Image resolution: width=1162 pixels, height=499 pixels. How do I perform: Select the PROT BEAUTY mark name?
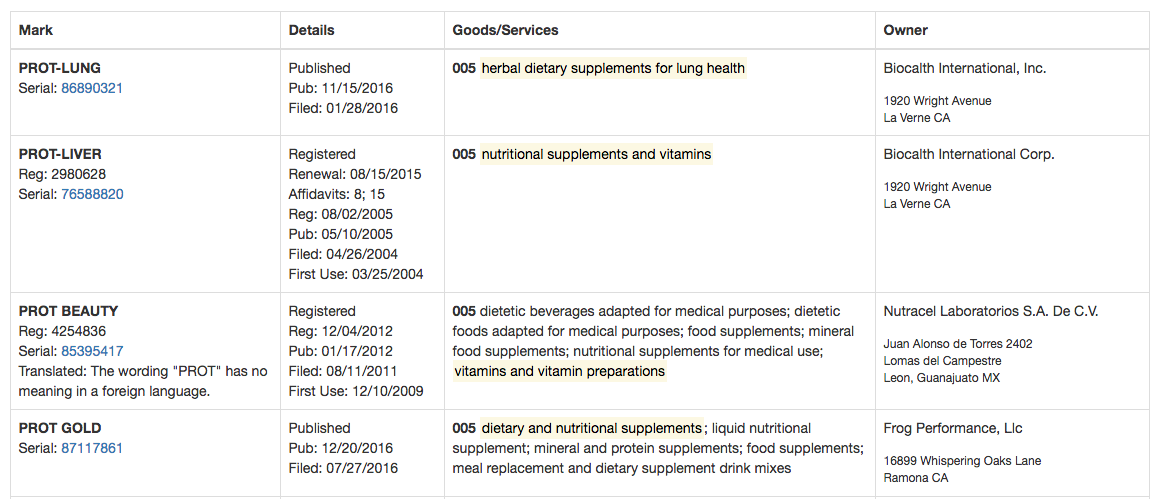pos(68,311)
